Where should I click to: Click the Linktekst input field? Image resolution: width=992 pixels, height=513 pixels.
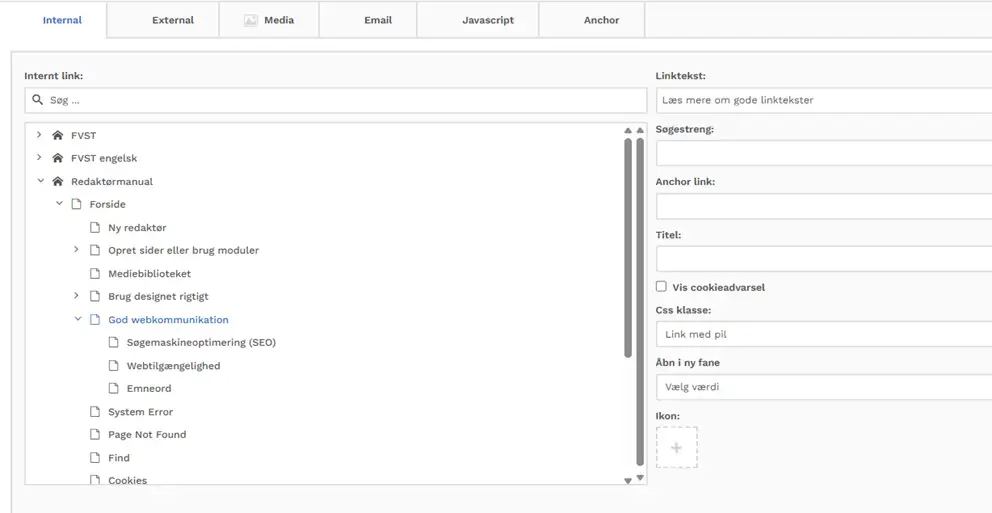point(823,100)
